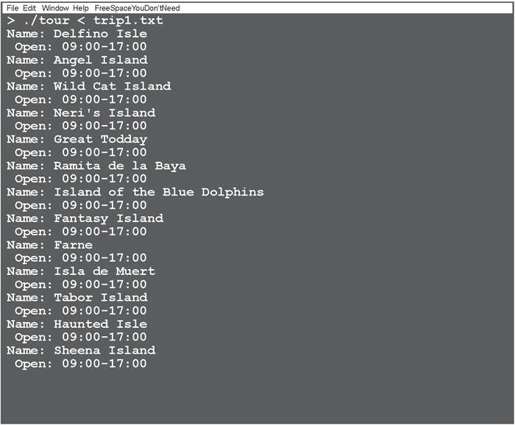Image resolution: width=515 pixels, height=425 pixels.
Task: Click the ./tour < trip1.txt command line
Action: click(x=85, y=20)
